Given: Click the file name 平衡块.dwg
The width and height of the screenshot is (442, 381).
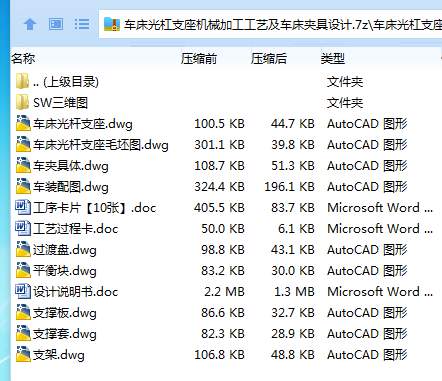Looking at the screenshot, I should pos(65,271).
